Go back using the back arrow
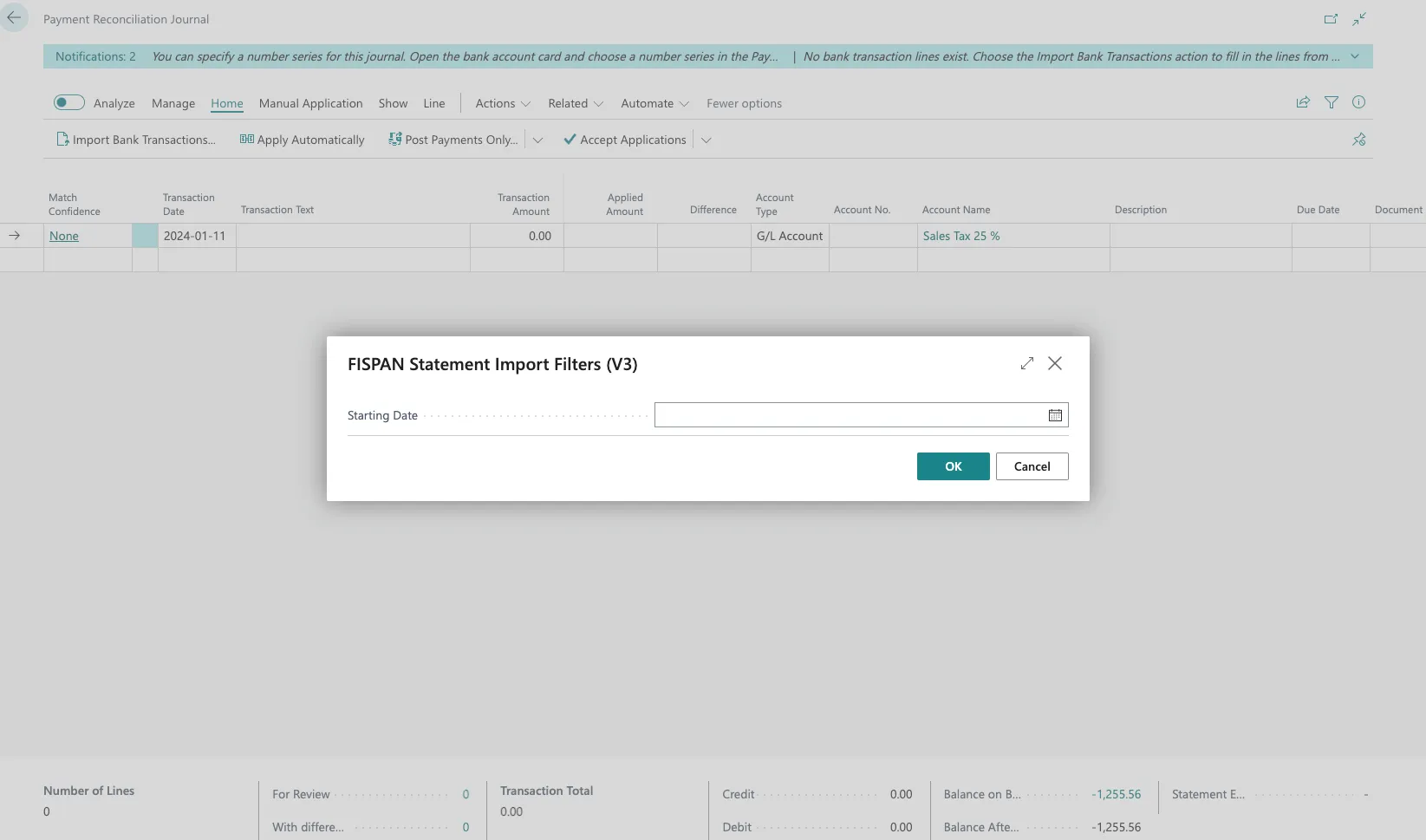This screenshot has width=1426, height=840. [14, 17]
